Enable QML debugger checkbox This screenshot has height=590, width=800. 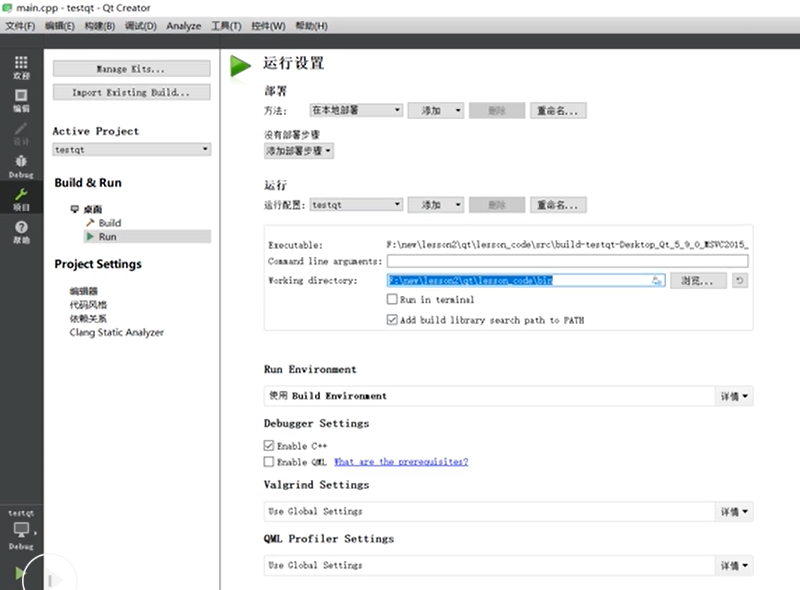click(269, 462)
